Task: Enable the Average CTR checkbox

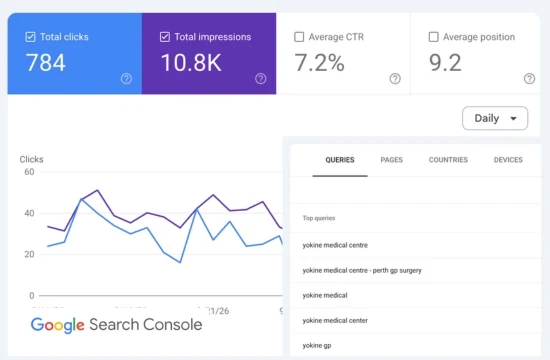Action: pyautogui.click(x=299, y=37)
